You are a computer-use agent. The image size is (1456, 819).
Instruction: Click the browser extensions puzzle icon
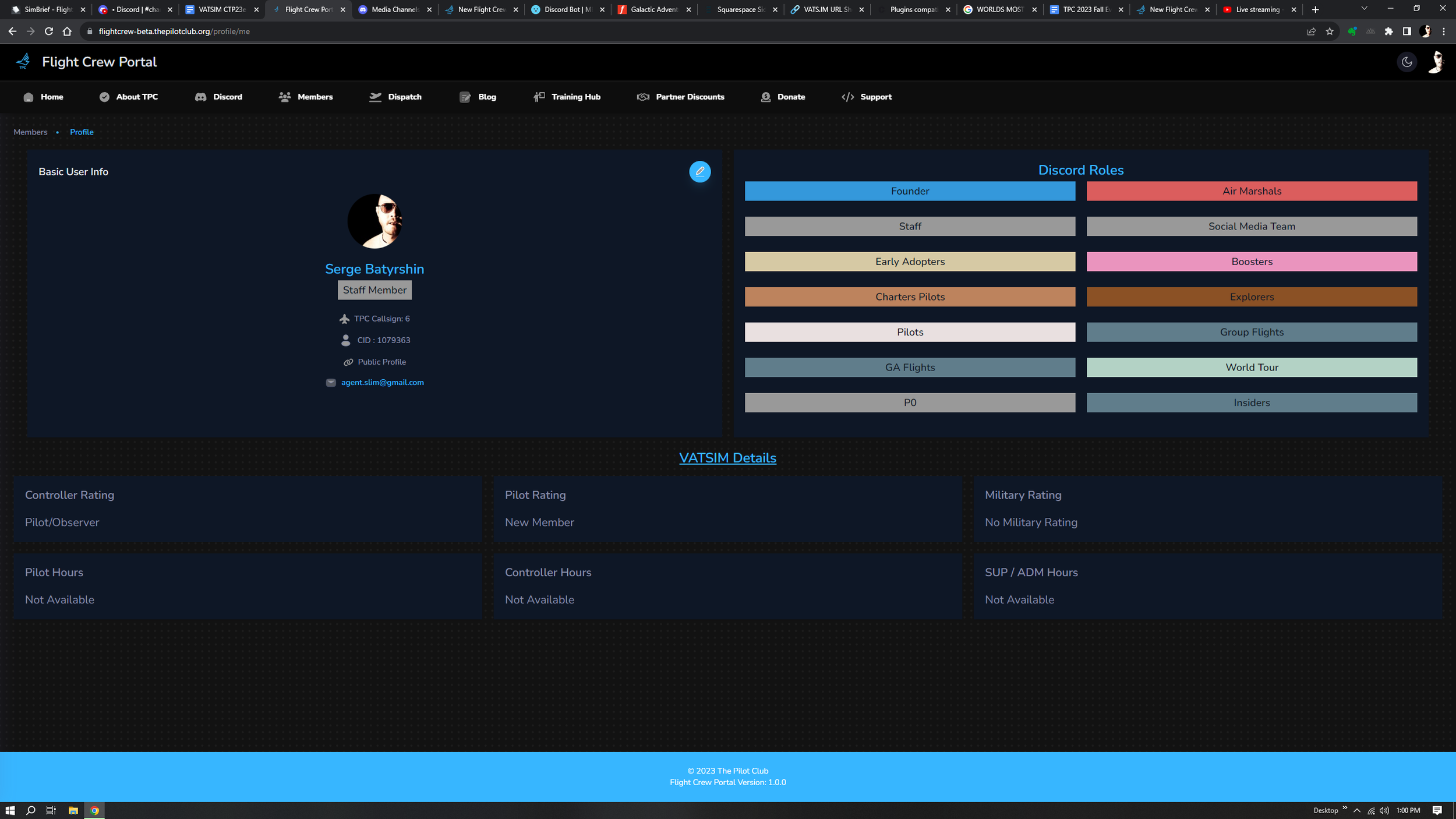point(1388,31)
